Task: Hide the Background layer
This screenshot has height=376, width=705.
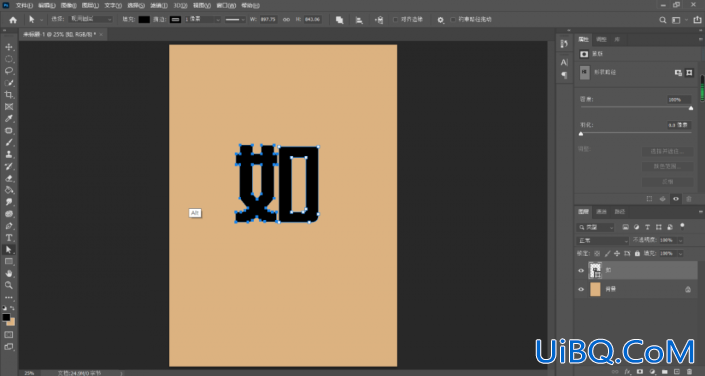Action: 581,289
